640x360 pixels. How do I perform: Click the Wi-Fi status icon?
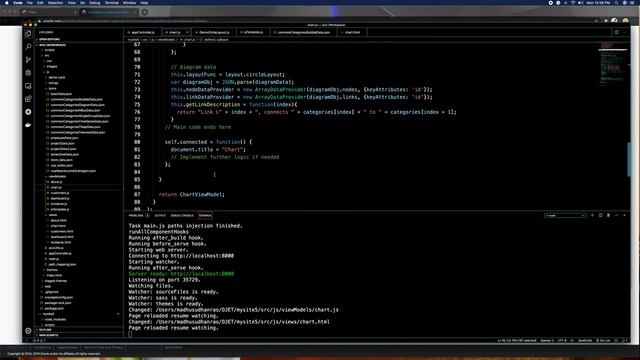[573, 2]
